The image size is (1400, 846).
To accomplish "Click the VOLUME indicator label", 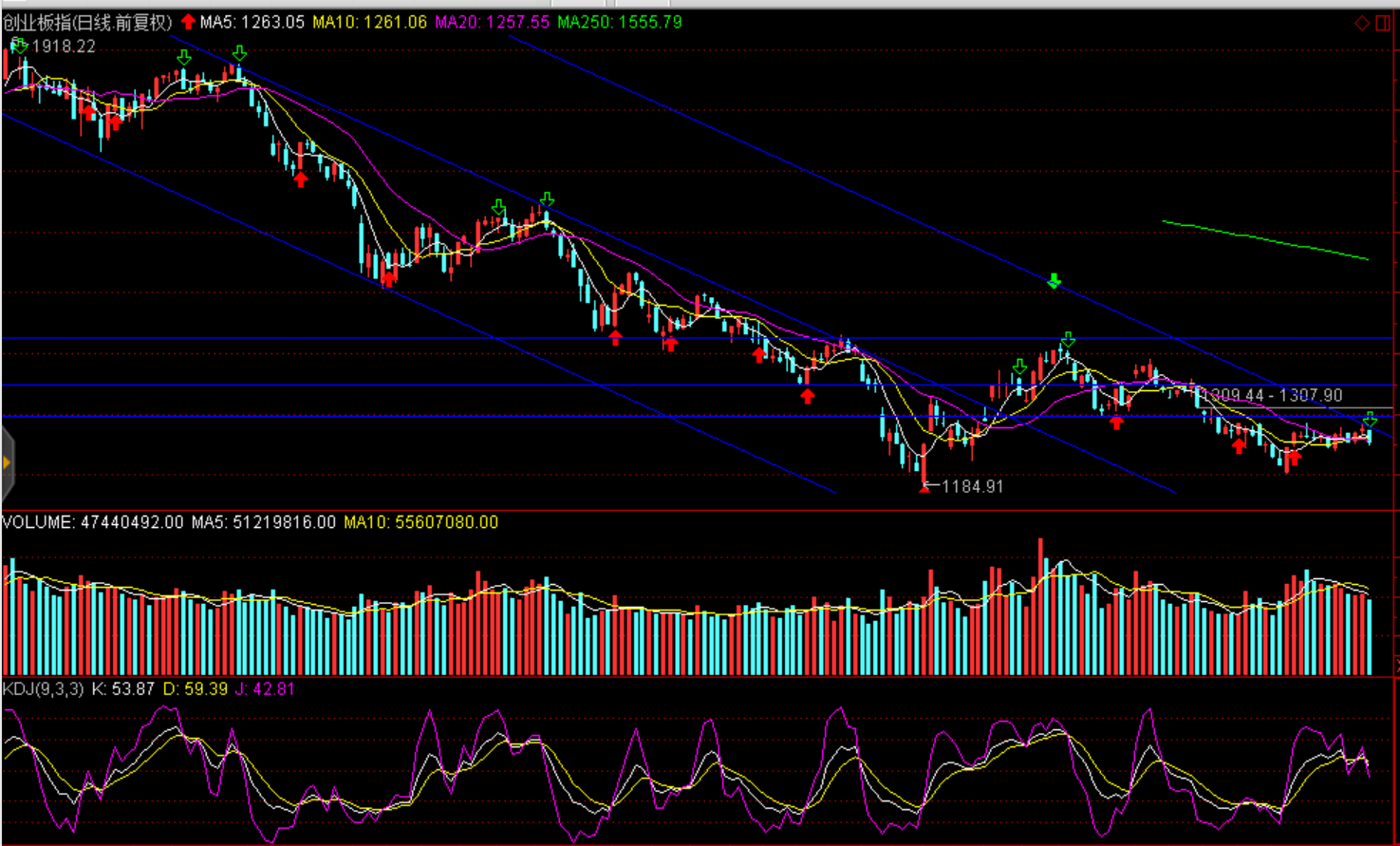I will tap(93, 522).
